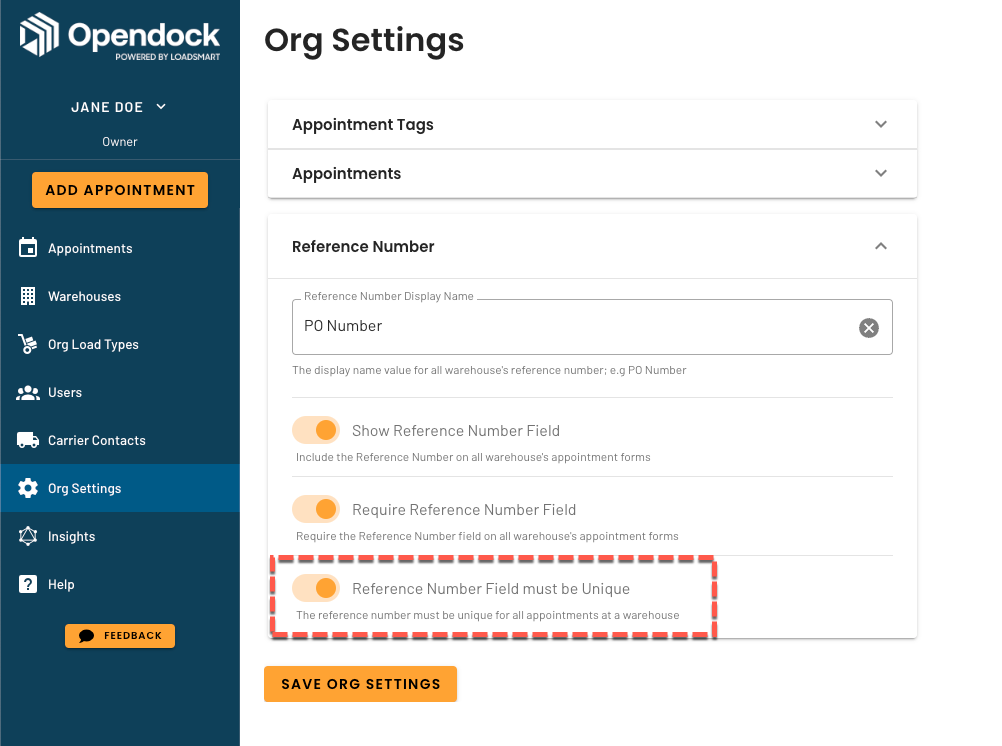Click the Warehouses building icon
Viewport: 1002px width, 746px height.
[27, 296]
